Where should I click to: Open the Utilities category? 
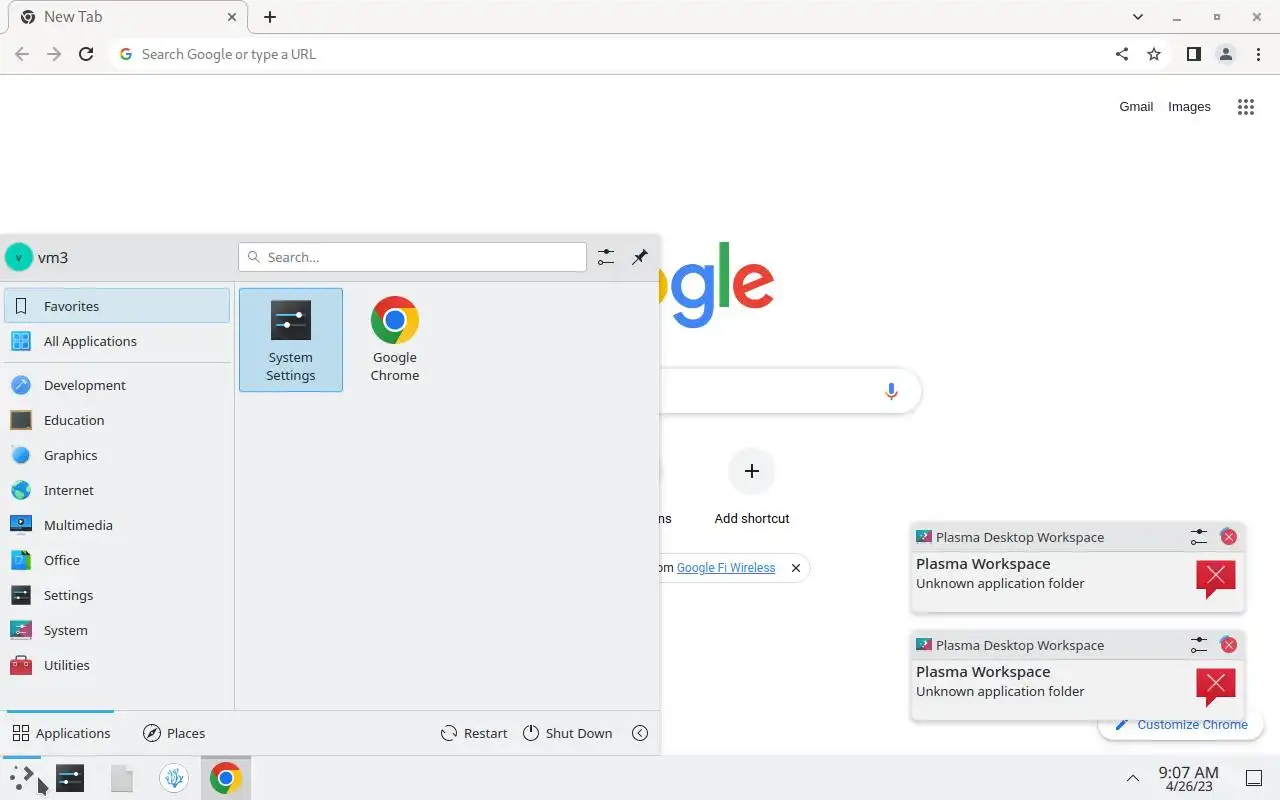[x=117, y=665]
